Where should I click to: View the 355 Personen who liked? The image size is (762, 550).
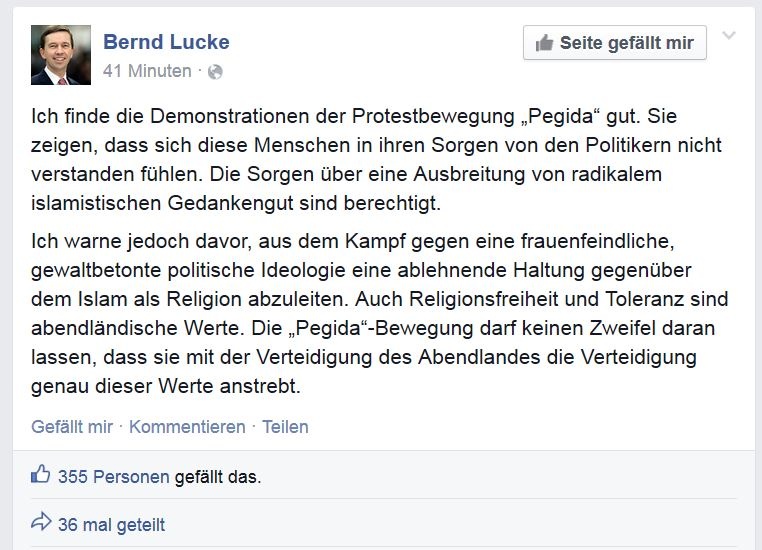113,476
